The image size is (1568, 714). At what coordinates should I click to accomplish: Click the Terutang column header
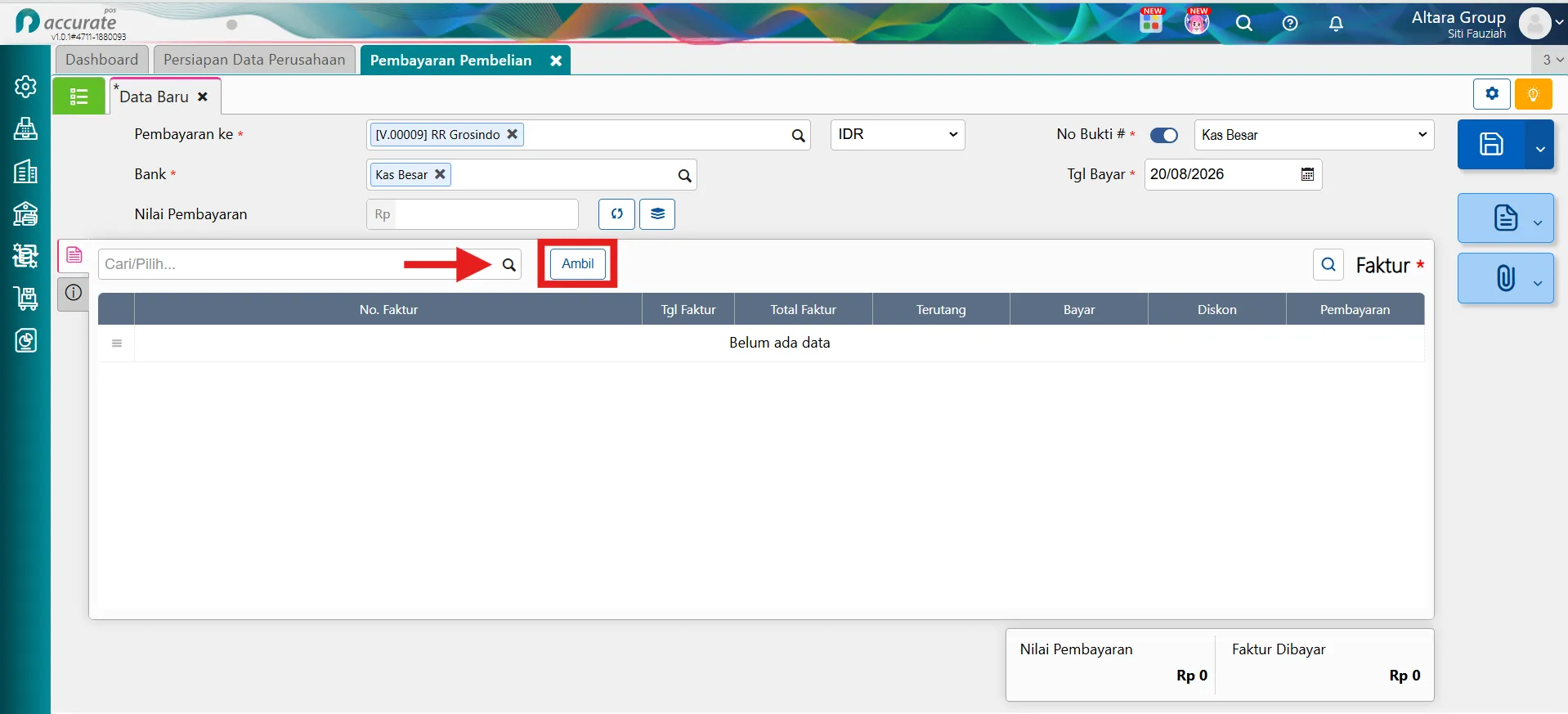pos(941,310)
